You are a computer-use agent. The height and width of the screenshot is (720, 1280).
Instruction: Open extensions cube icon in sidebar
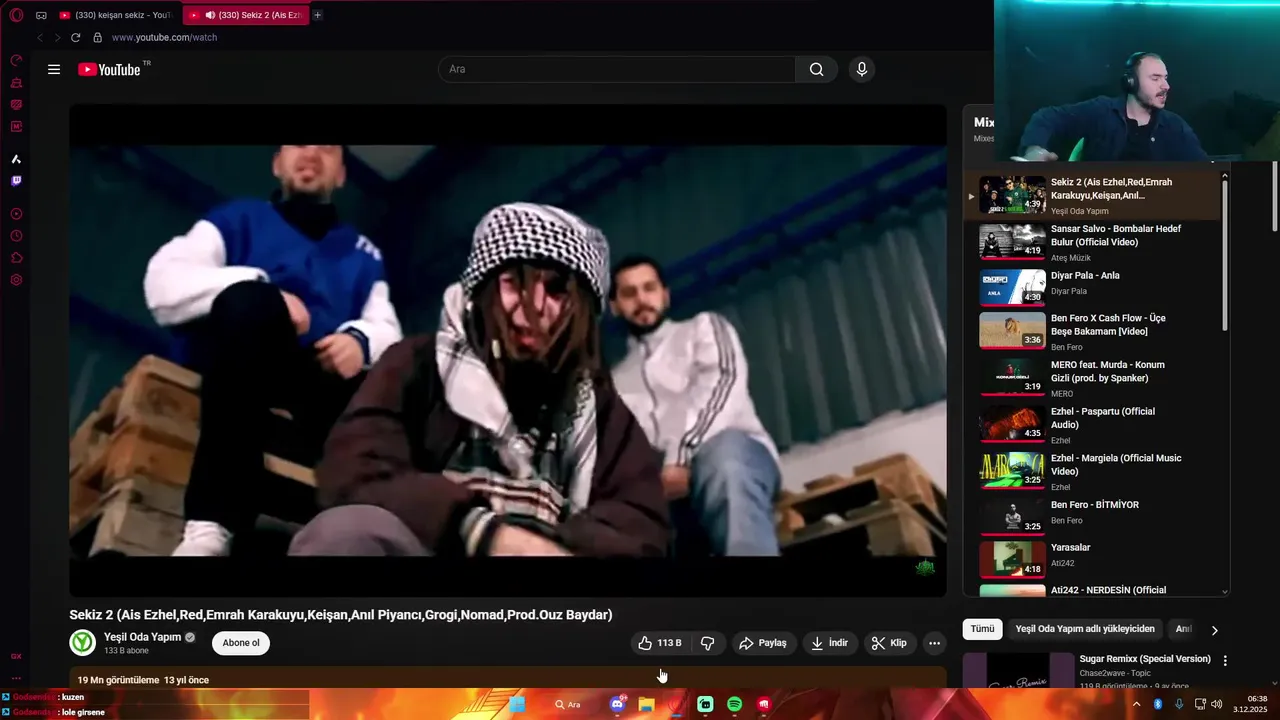coord(16,258)
